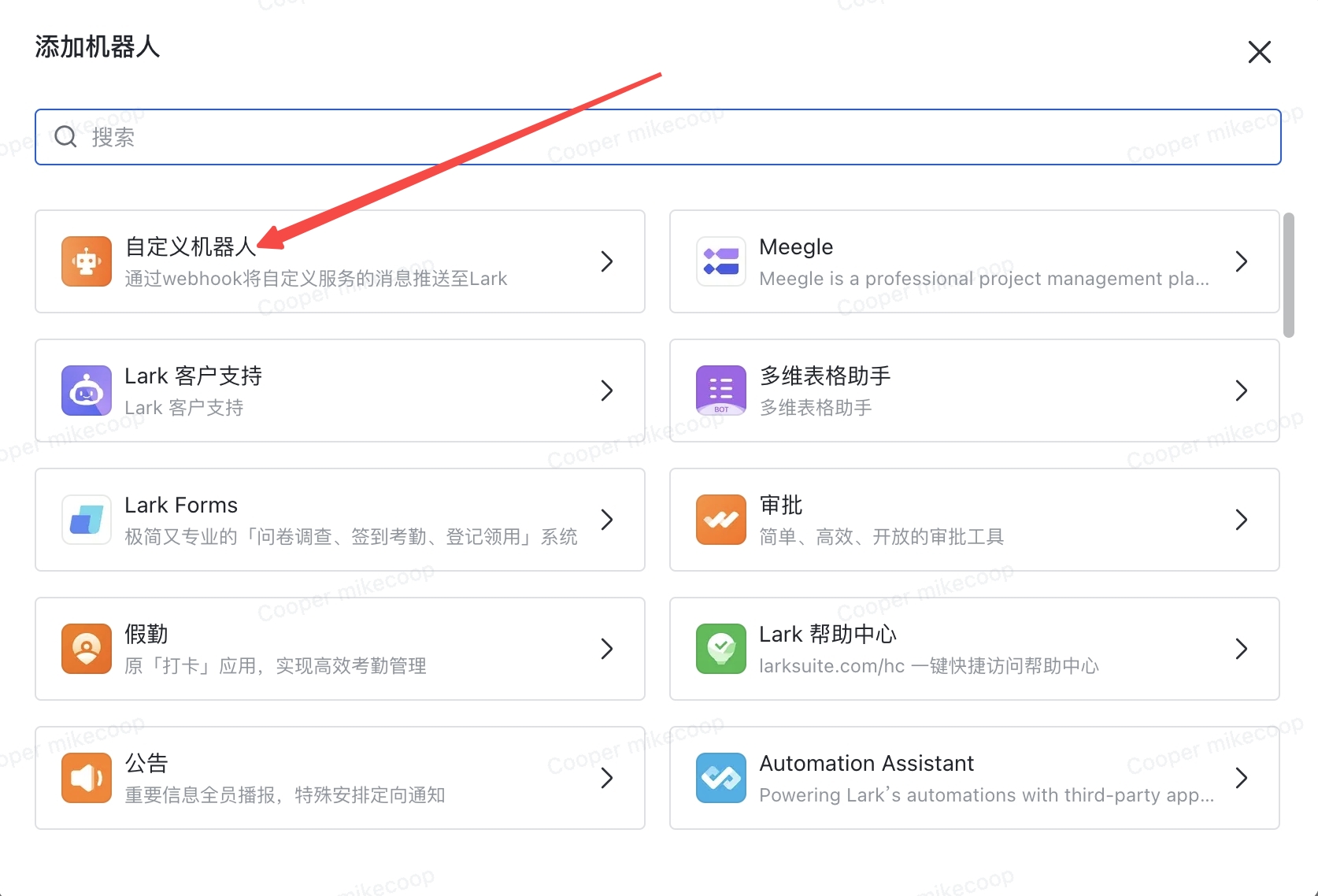
Task: Click the bot list vertical scrollbar
Action: click(1289, 275)
